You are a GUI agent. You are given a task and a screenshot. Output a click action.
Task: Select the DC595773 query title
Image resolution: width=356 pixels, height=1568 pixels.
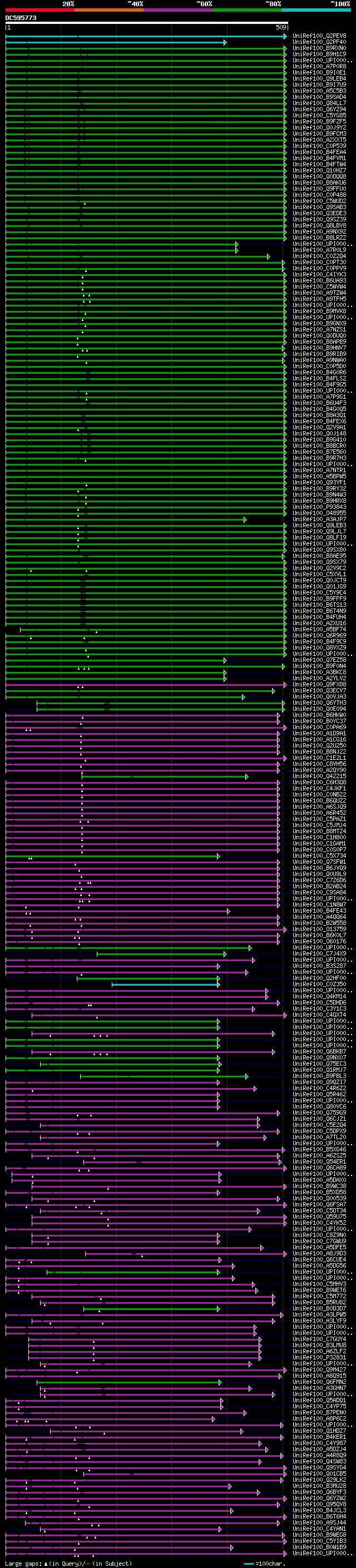click(21, 18)
